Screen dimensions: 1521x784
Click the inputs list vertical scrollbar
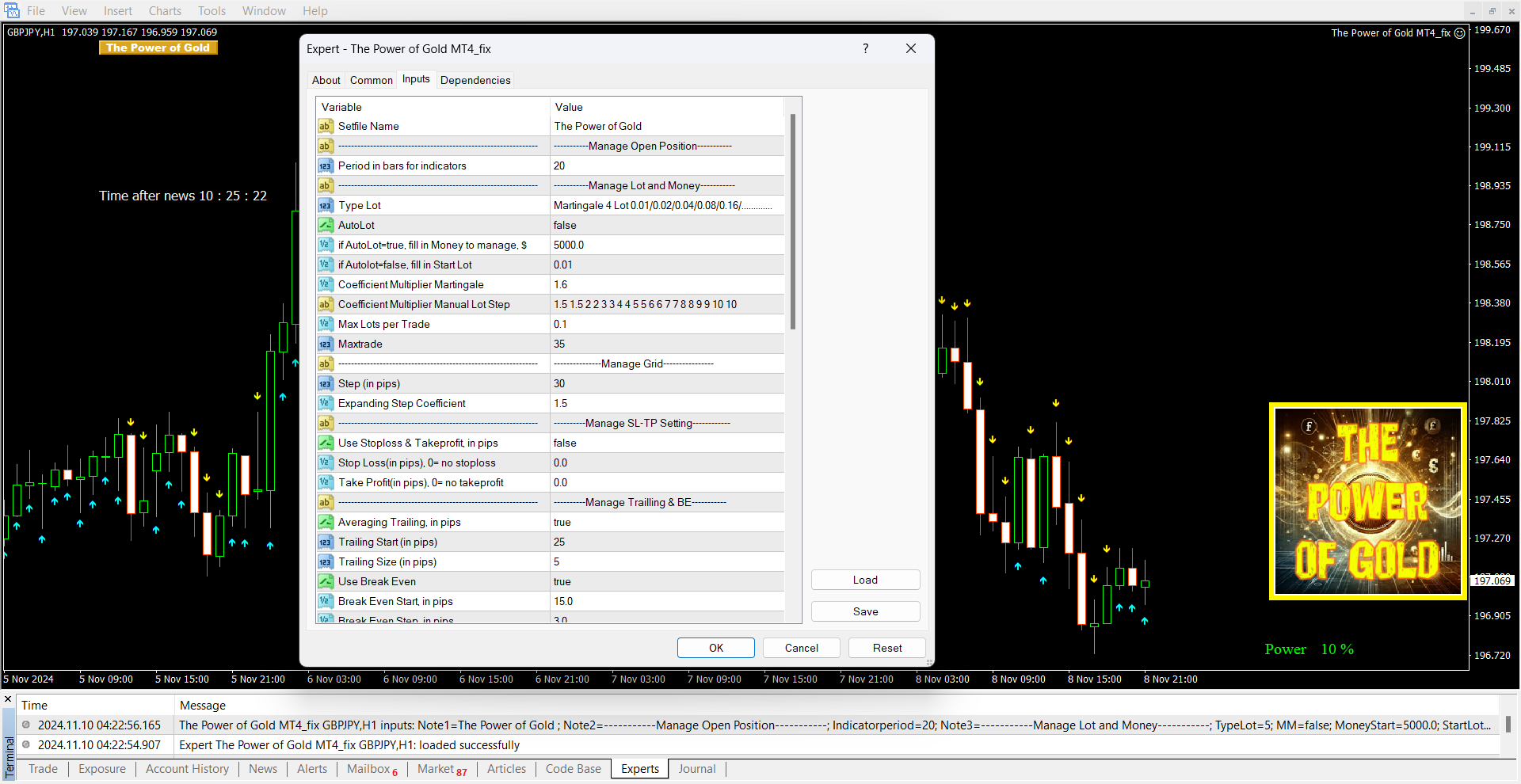(792, 222)
